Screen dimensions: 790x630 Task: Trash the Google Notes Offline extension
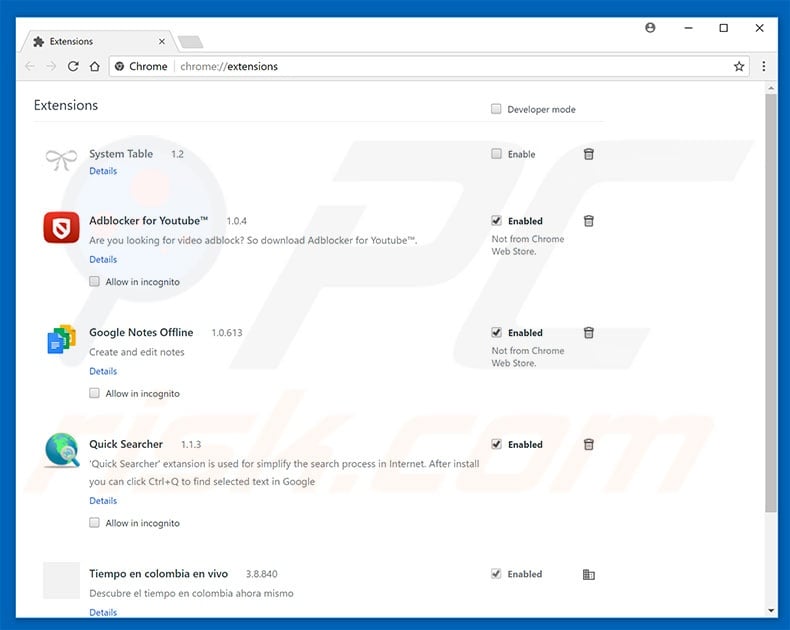click(x=589, y=333)
